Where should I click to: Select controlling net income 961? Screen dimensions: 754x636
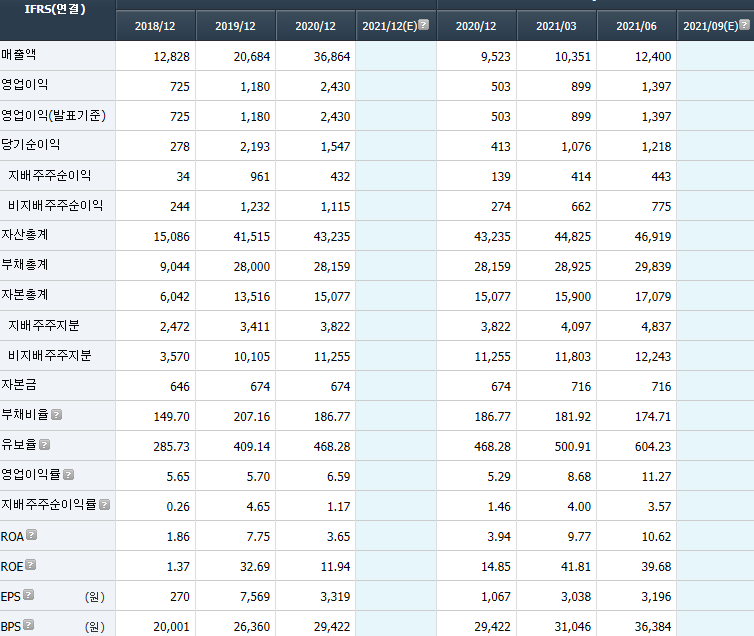click(x=260, y=177)
